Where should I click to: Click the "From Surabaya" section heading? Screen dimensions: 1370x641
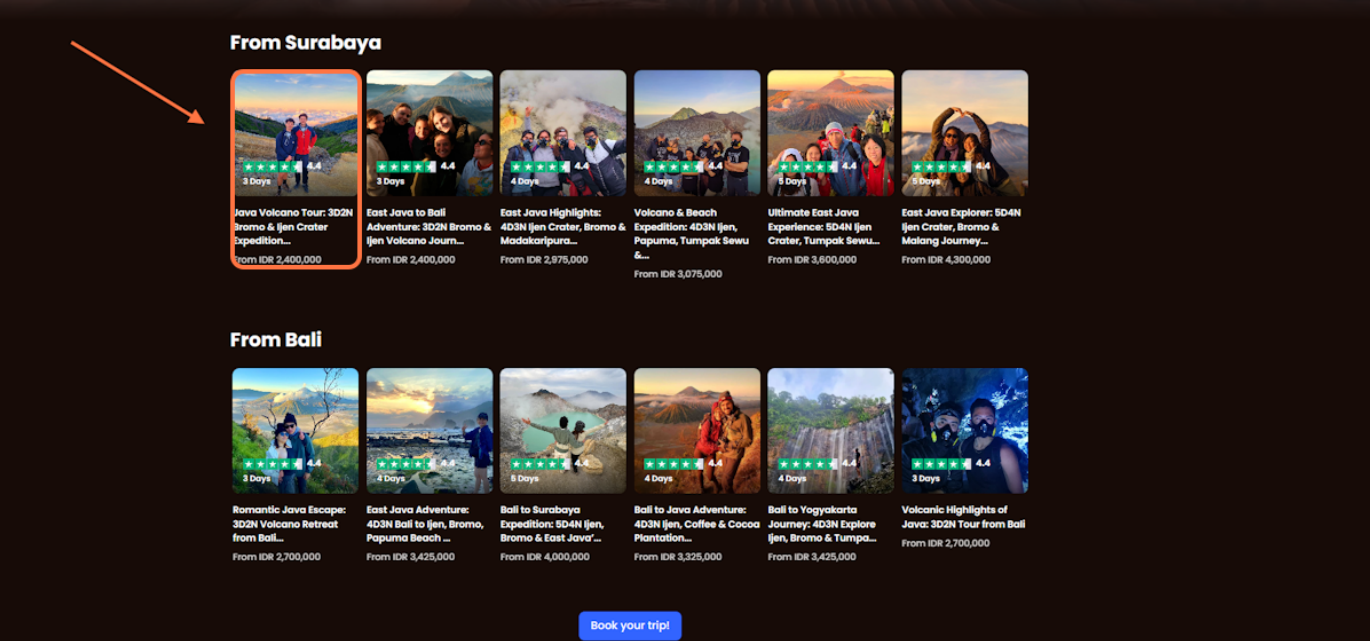click(305, 42)
